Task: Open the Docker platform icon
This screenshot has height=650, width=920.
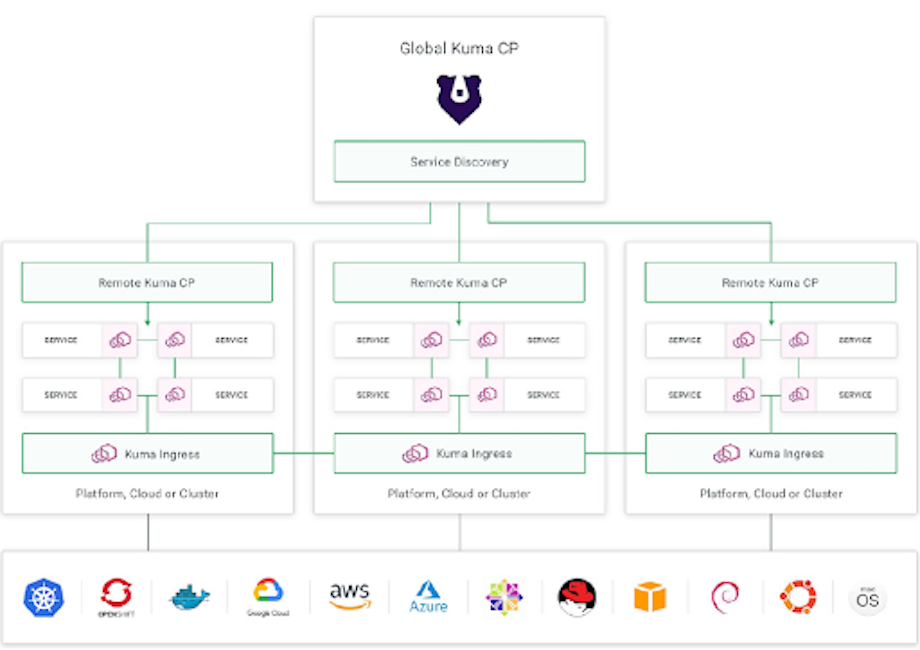Action: tap(189, 597)
